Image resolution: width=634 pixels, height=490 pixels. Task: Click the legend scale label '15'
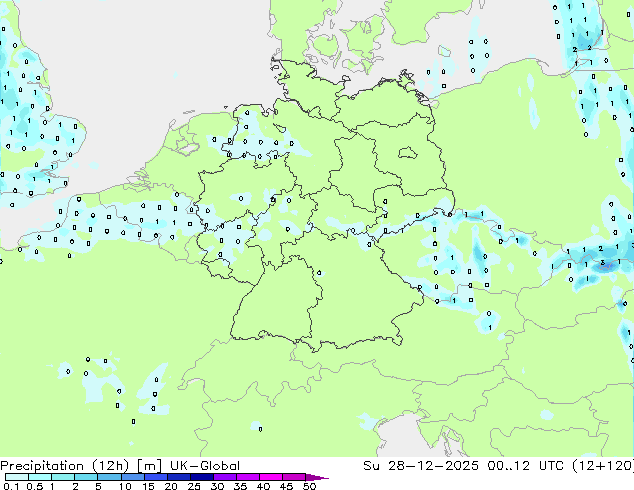coord(148,486)
